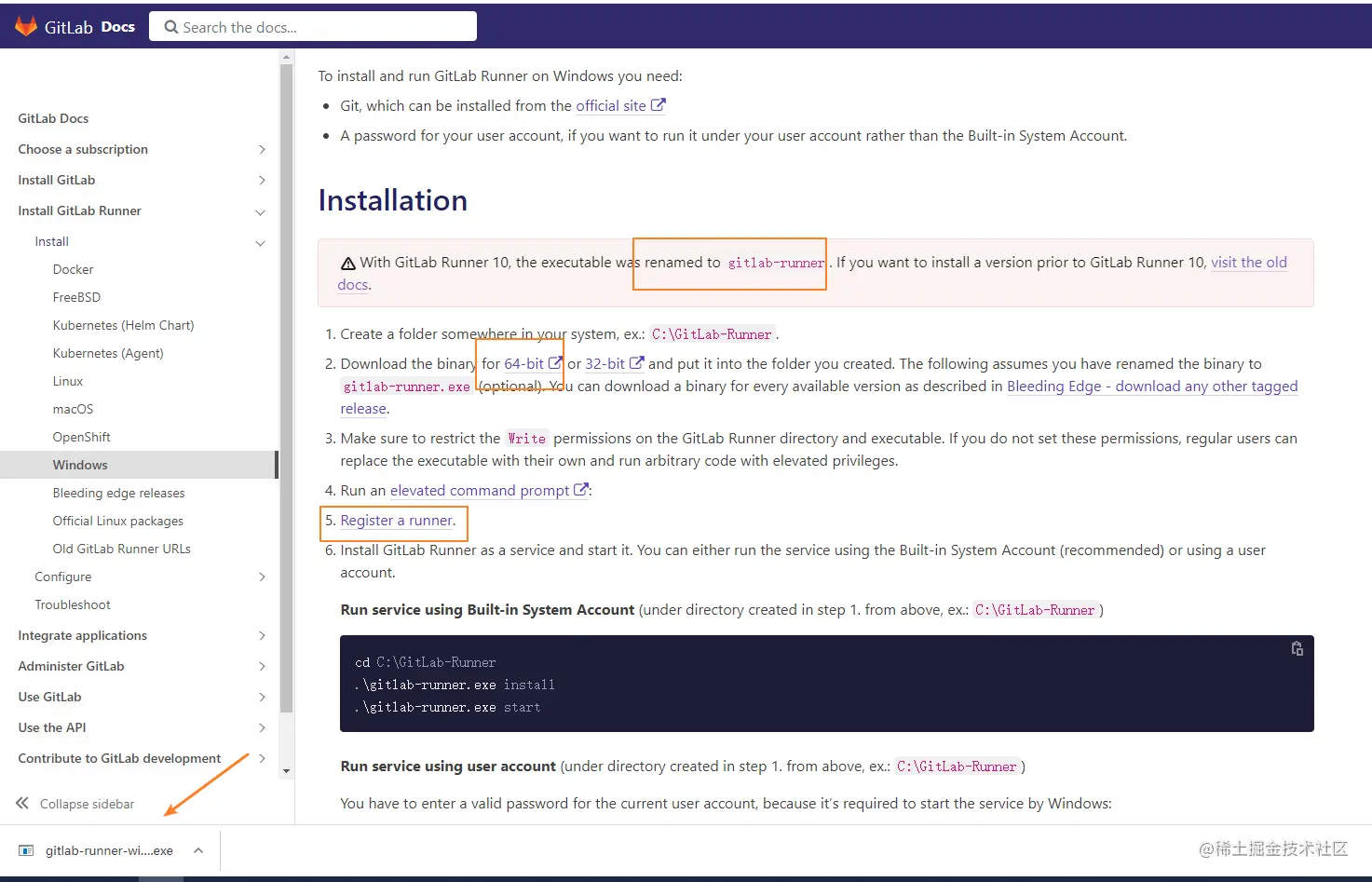
Task: Click external link icon after 64-bit
Action: pyautogui.click(x=556, y=363)
